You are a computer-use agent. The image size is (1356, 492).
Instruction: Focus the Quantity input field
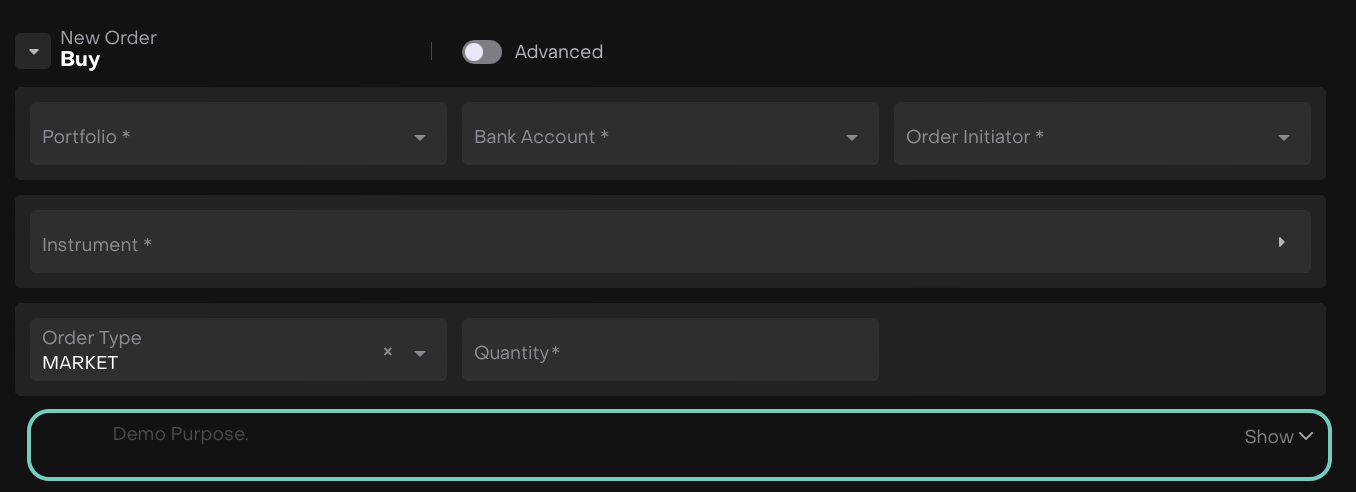[670, 350]
